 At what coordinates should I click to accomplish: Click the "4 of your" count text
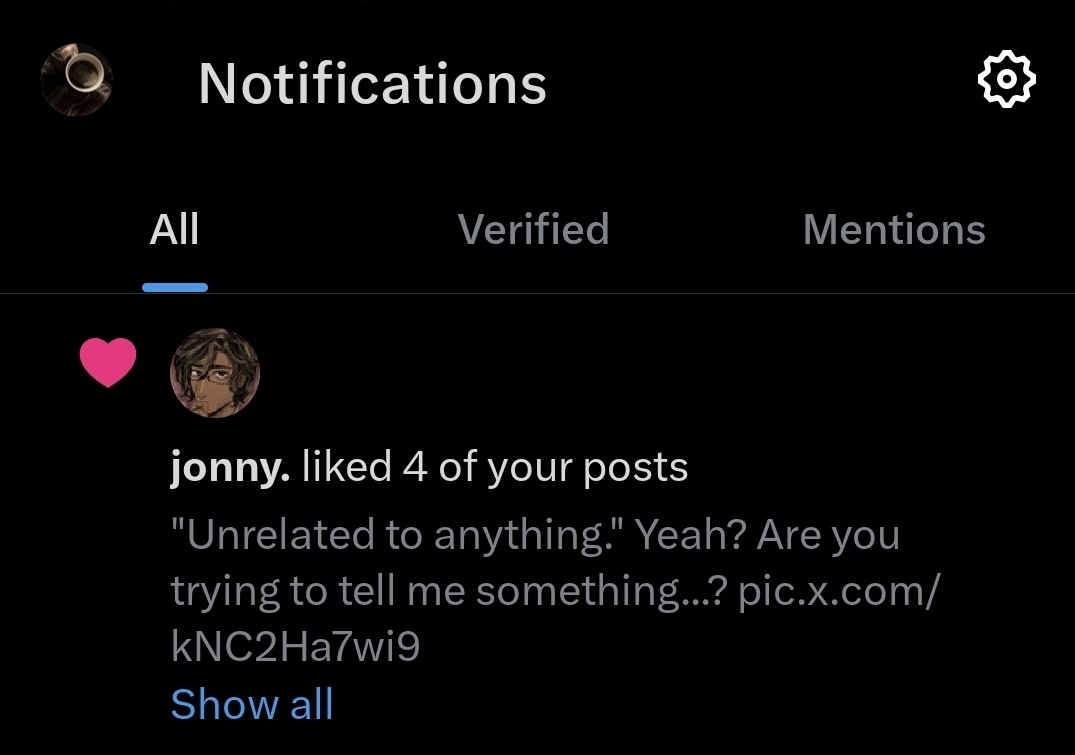[x=487, y=469]
